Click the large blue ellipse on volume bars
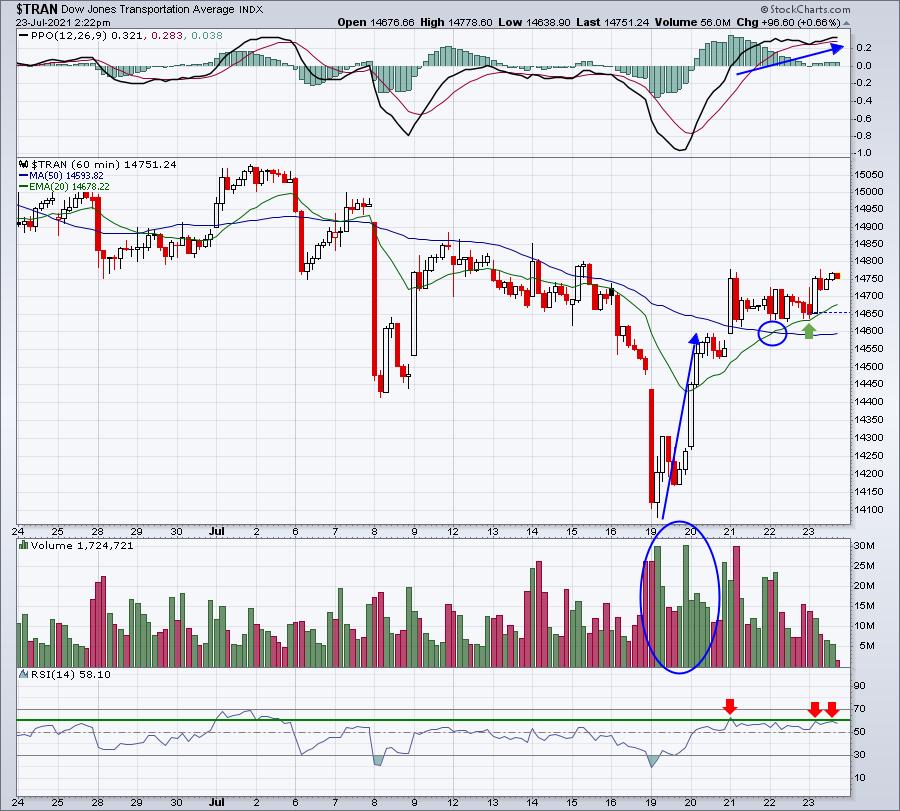This screenshot has height=811, width=900. click(680, 597)
